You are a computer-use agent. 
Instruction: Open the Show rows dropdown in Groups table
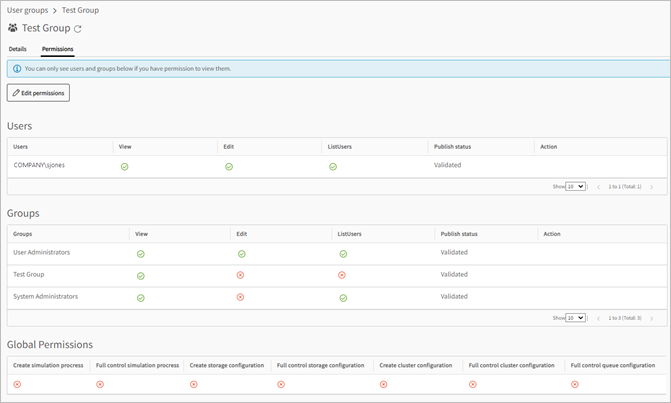click(575, 318)
